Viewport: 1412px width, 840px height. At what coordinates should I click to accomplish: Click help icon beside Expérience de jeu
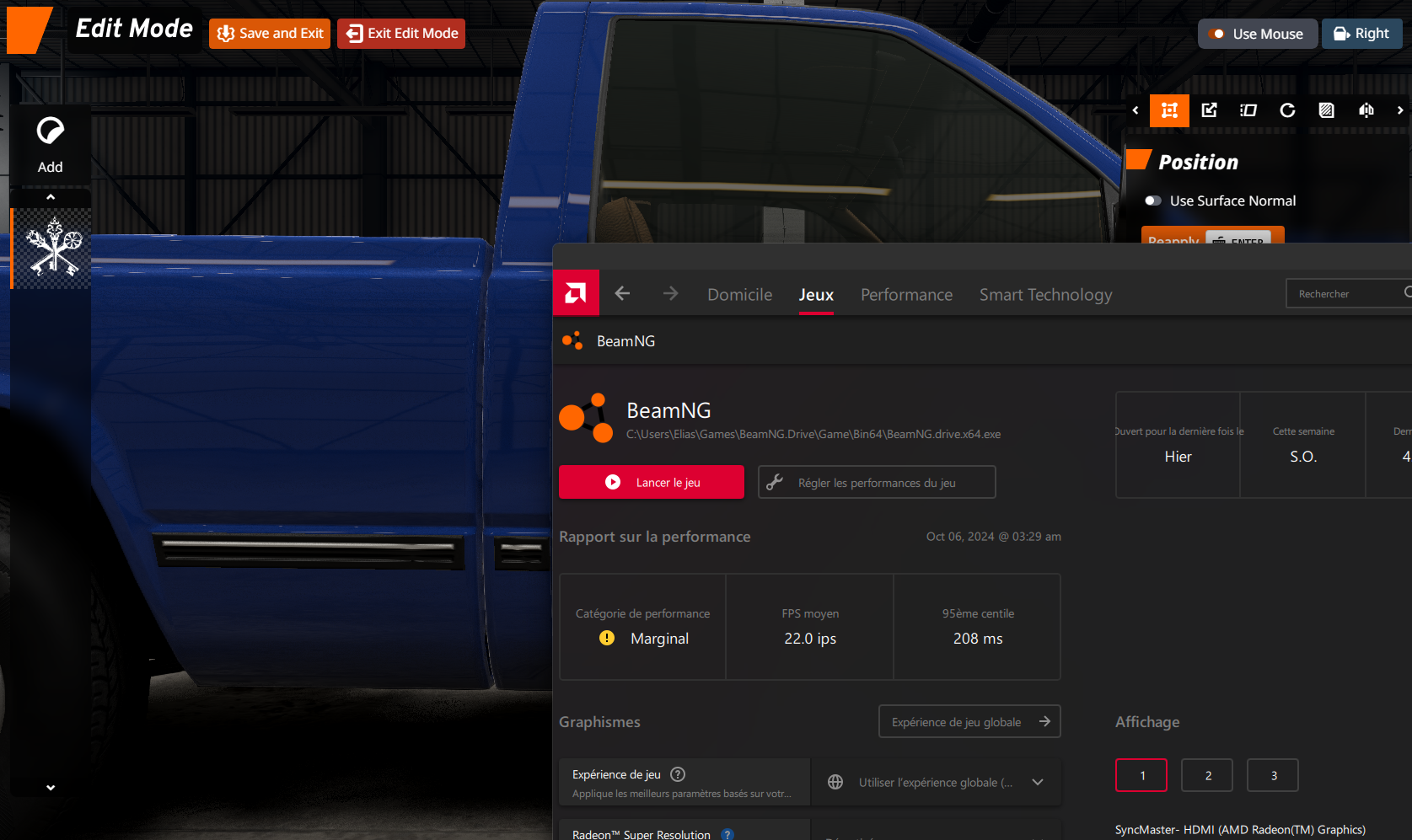[678, 773]
